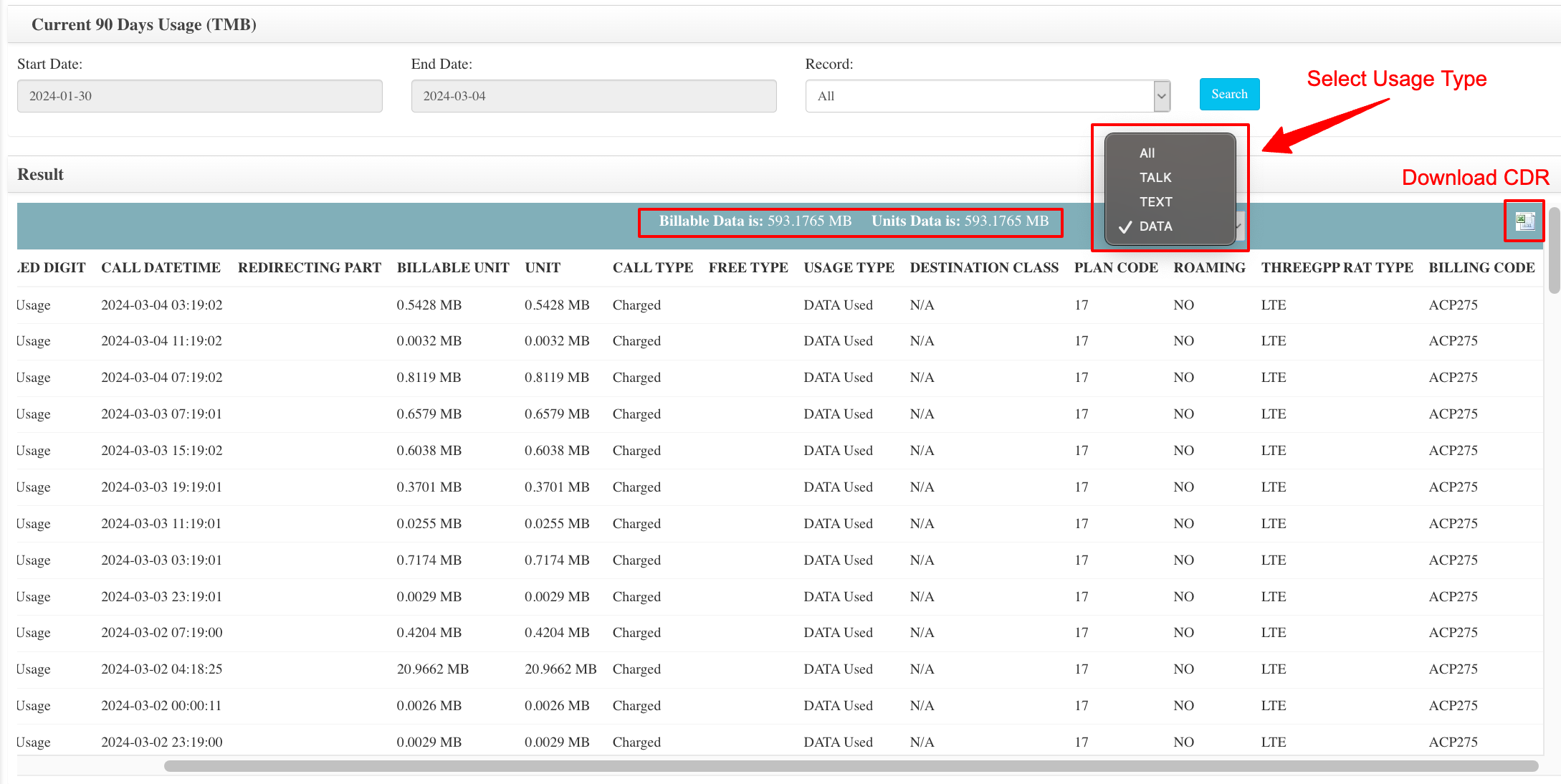1561x784 pixels.
Task: Click ACP275 in the 2024-03-03 19:19:01 row
Action: 1453,487
